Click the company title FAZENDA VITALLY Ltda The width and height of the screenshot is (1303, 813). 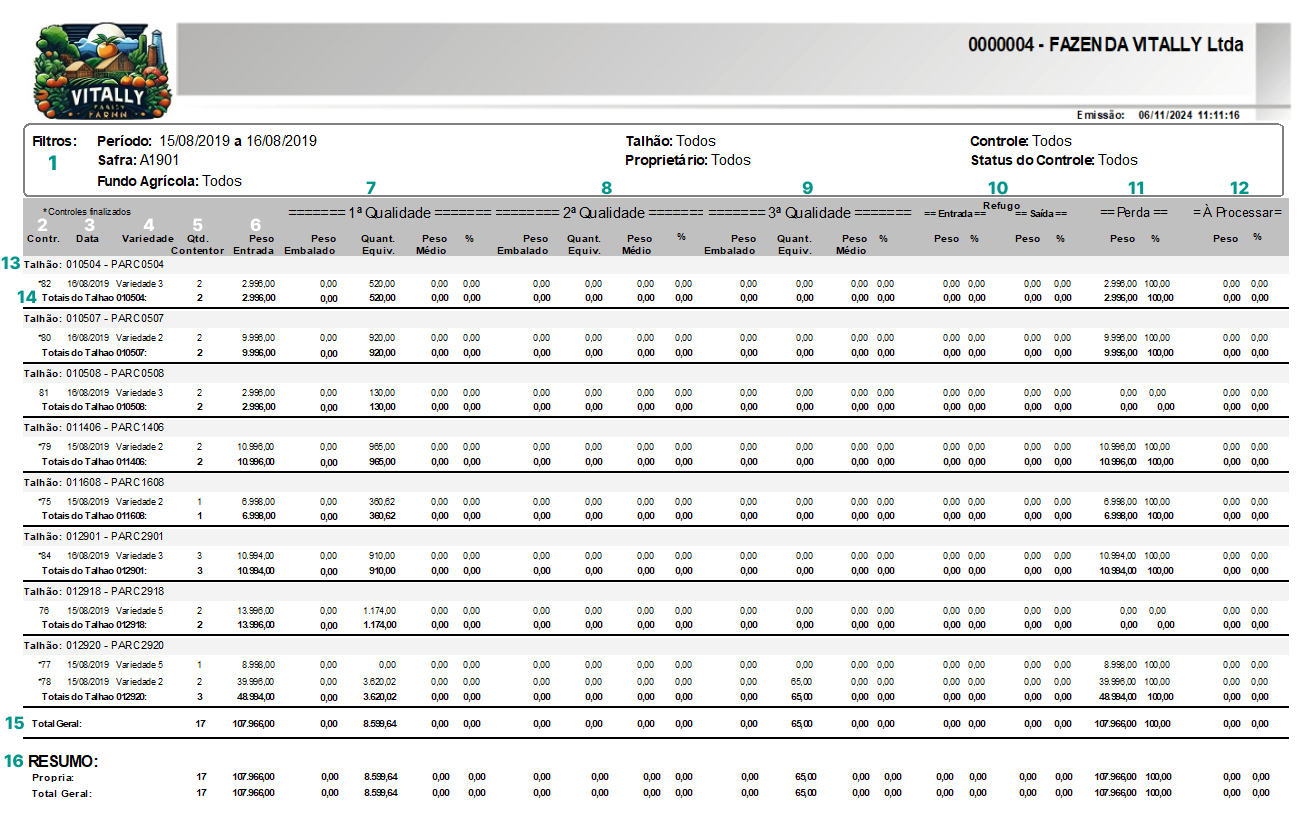1106,45
